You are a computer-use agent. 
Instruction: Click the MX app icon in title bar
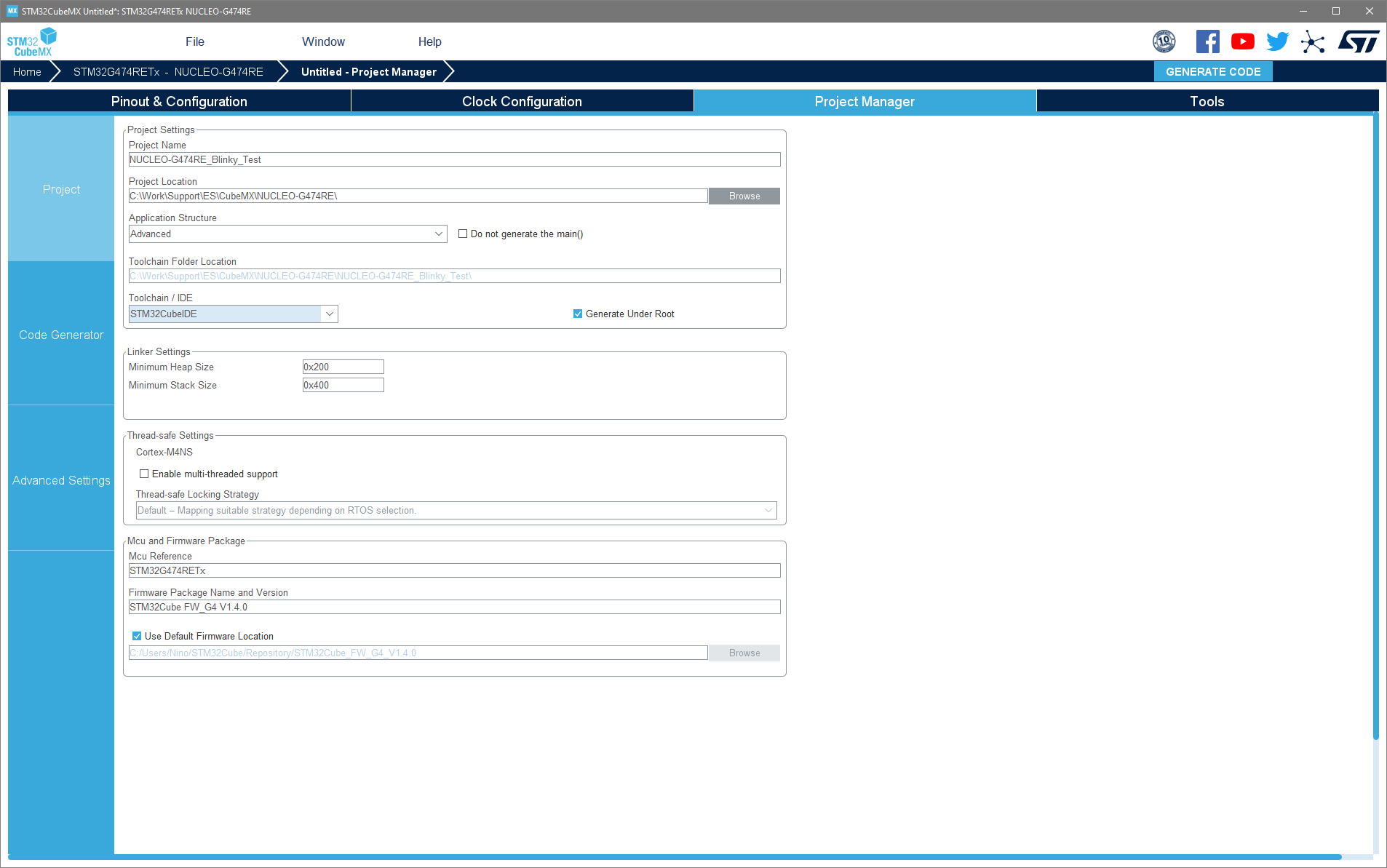(x=12, y=11)
